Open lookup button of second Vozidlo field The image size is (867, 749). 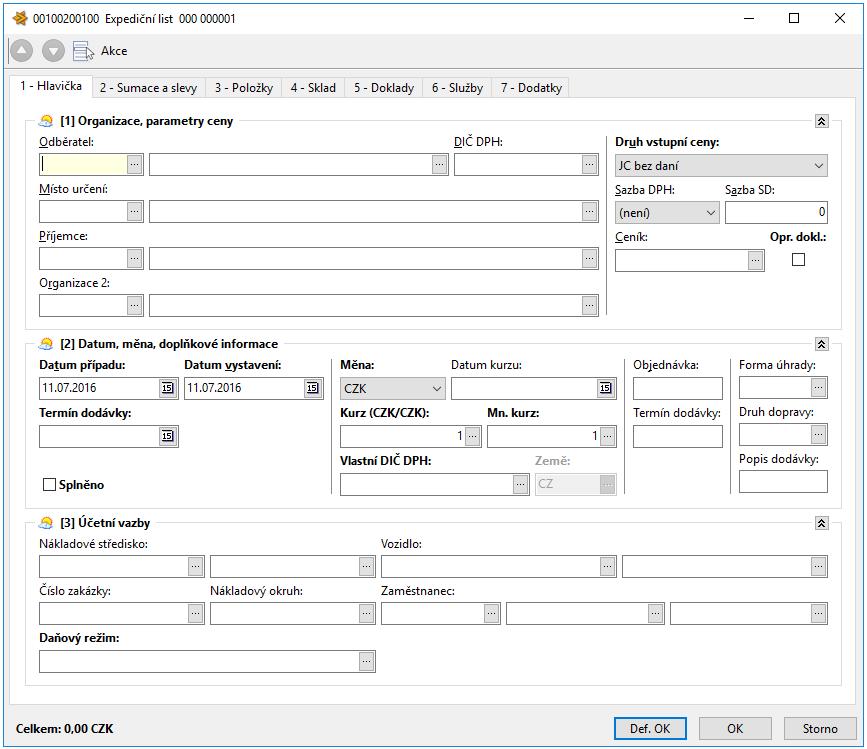[818, 566]
